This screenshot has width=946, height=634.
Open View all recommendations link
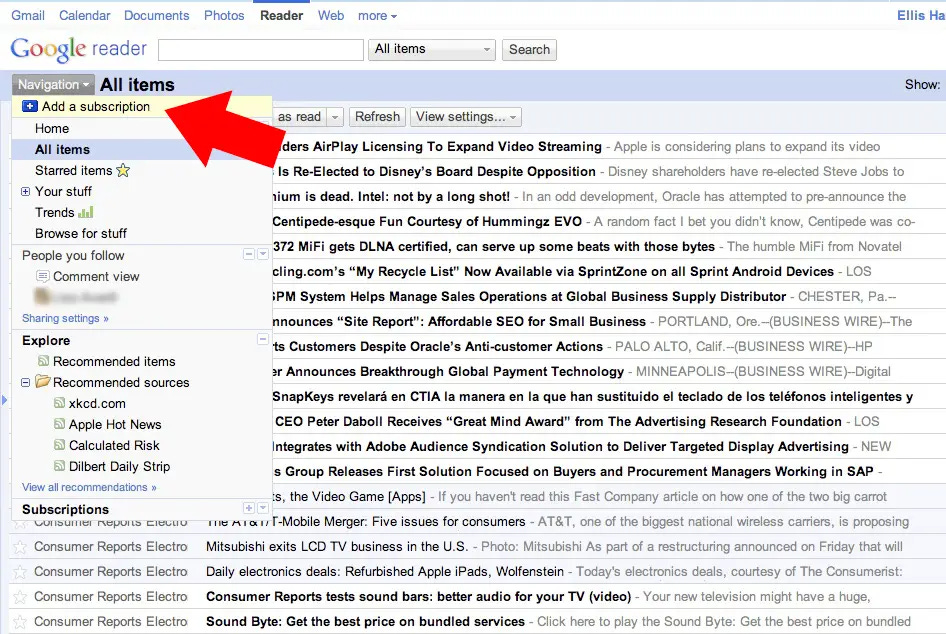(x=89, y=487)
